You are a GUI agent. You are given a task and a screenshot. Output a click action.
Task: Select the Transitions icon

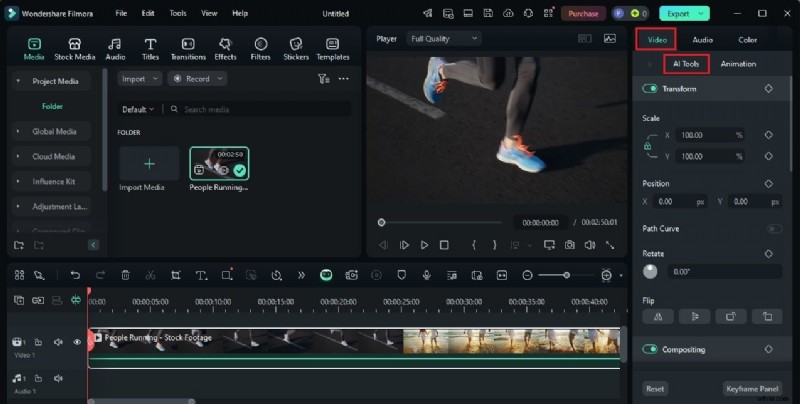[188, 48]
